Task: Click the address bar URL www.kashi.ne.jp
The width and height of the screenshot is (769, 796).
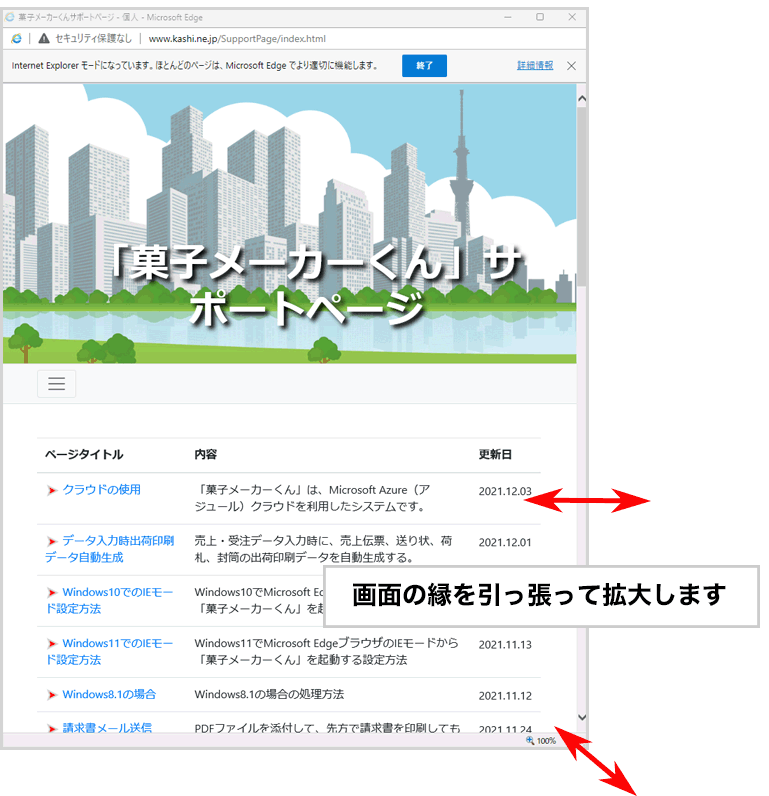Action: point(237,39)
